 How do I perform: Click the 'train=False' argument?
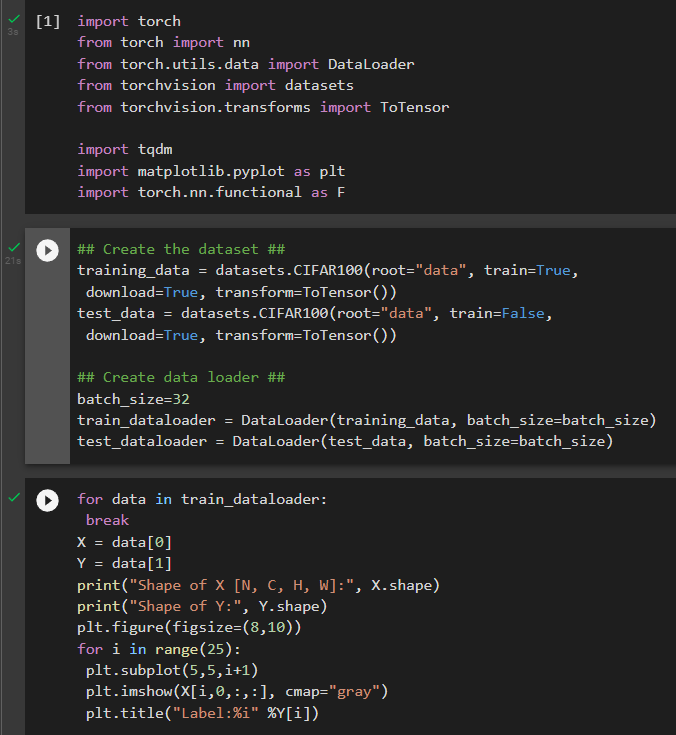click(496, 314)
